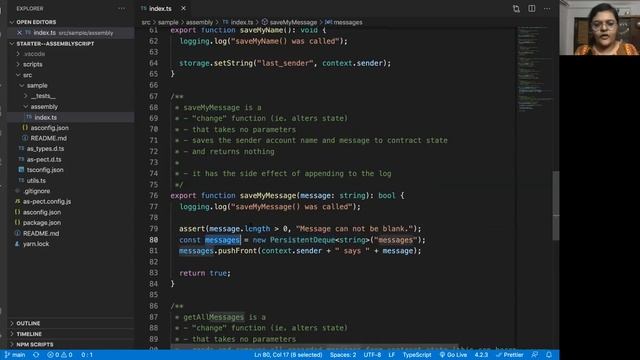Open the feedback icon in status bar
Screen dimensions: 640x360
(535, 355)
